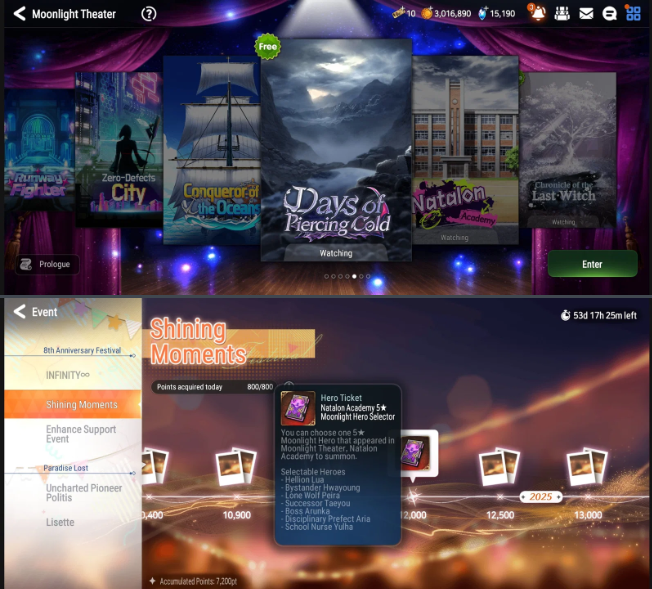Viewport: 652px width, 589px height.
Task: Click the green Free badge
Action: (267, 47)
